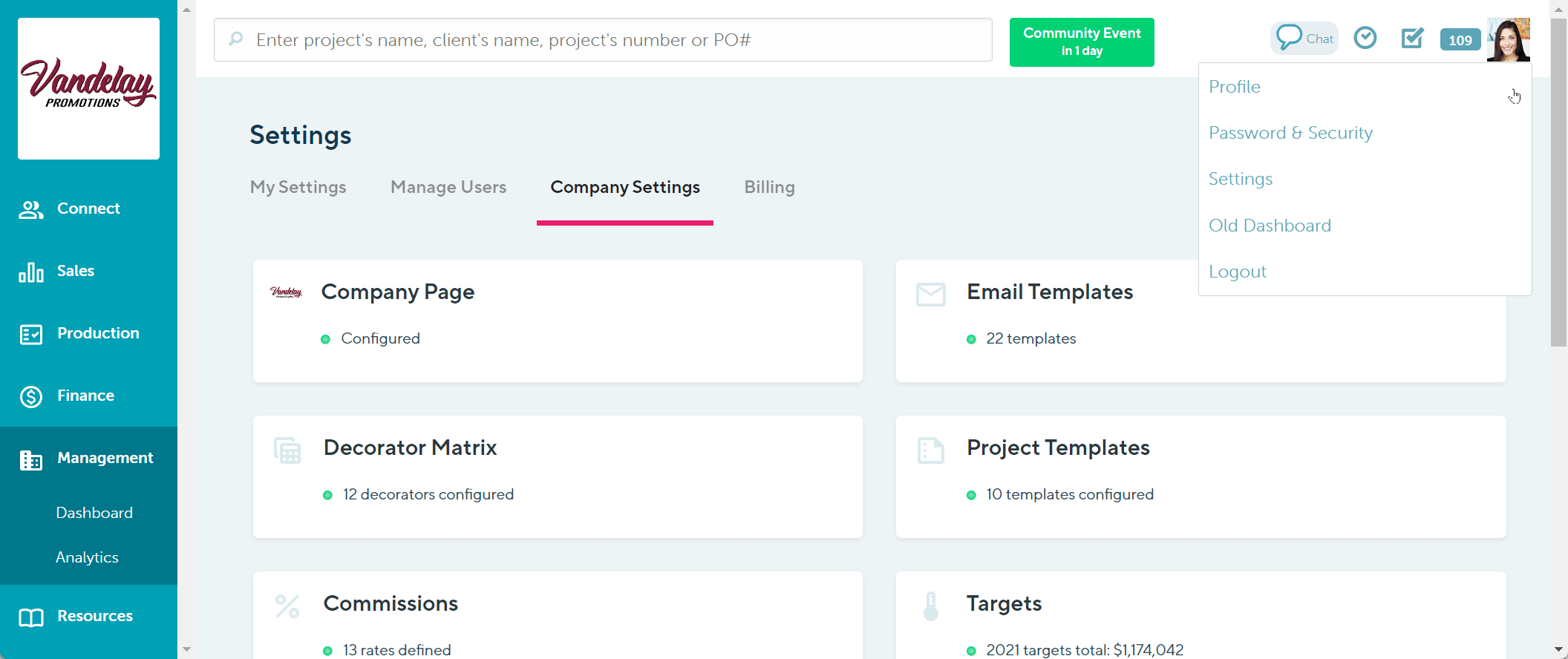This screenshot has width=1568, height=659.
Task: Click the Vandelay Promotions logo
Action: coord(88,88)
